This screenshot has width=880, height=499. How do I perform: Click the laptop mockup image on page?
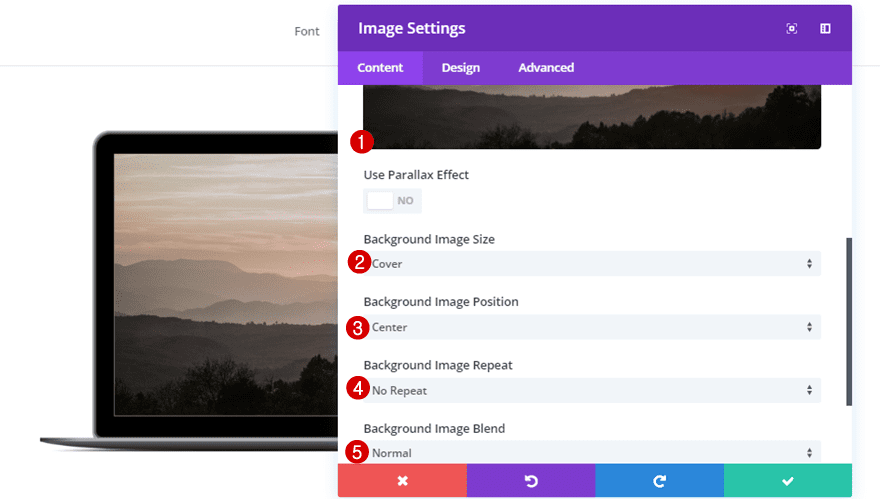click(191, 290)
